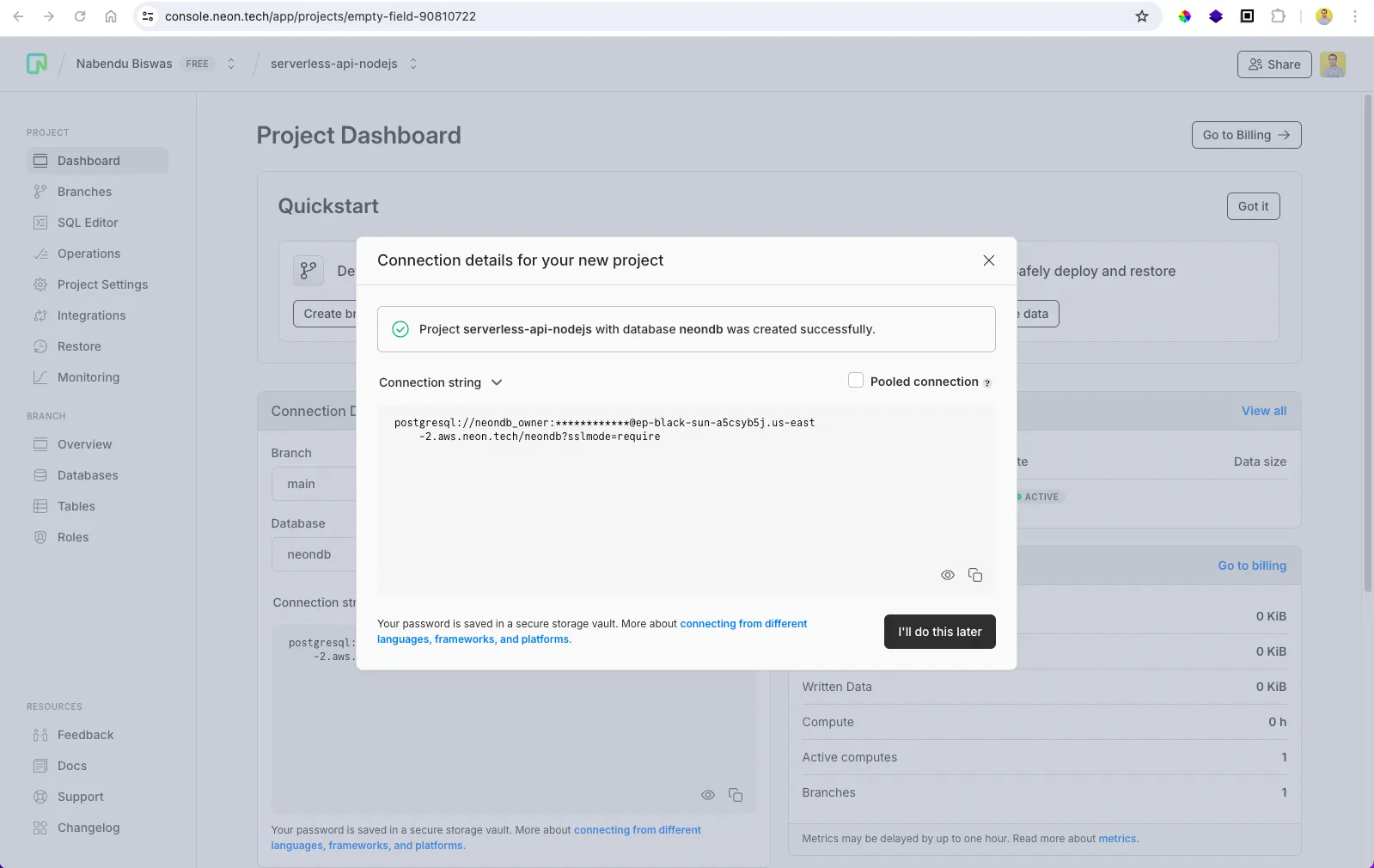Viewport: 1374px width, 868px height.
Task: Click the Share button
Action: pyautogui.click(x=1274, y=64)
